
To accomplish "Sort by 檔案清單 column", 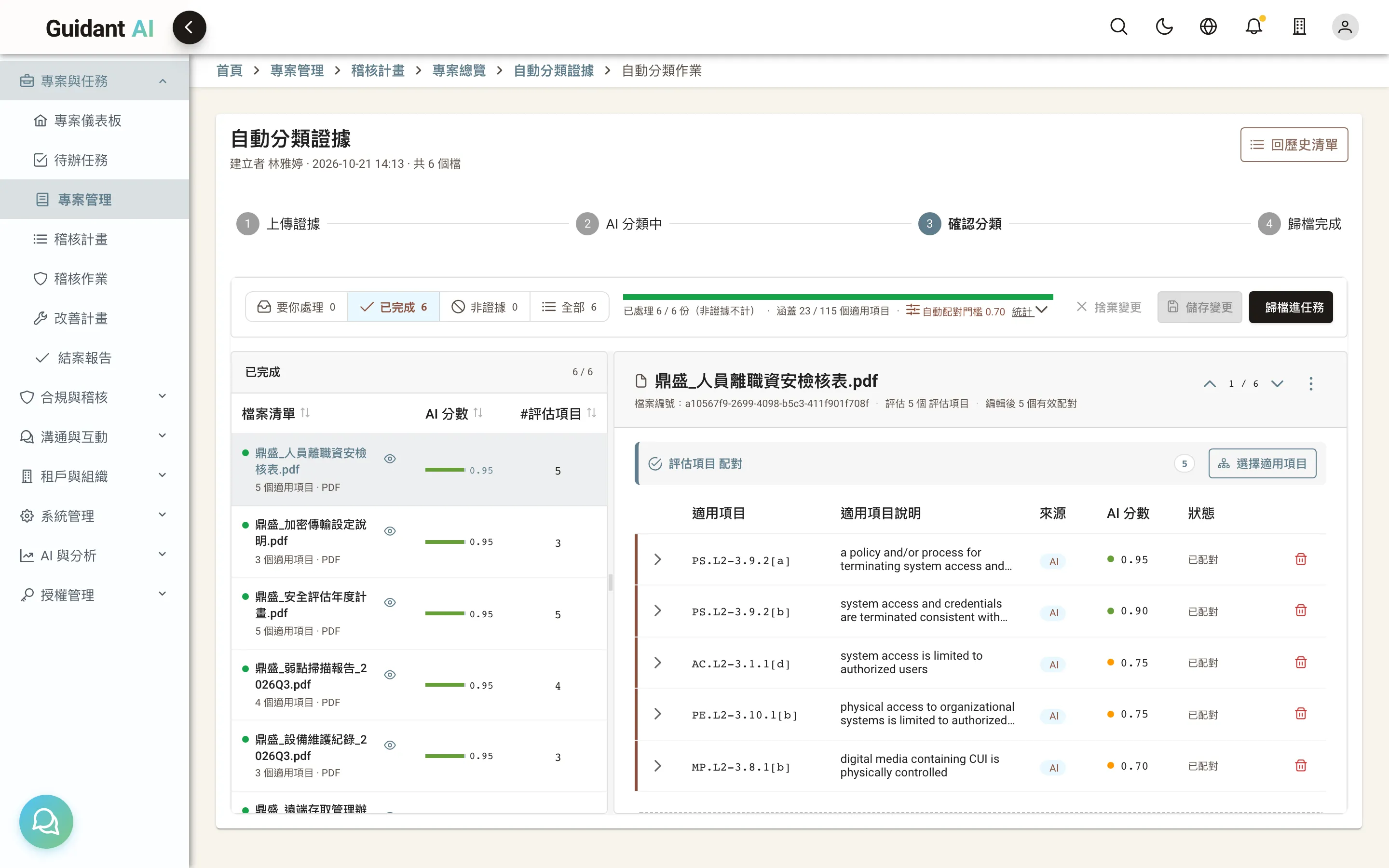I will [x=276, y=413].
